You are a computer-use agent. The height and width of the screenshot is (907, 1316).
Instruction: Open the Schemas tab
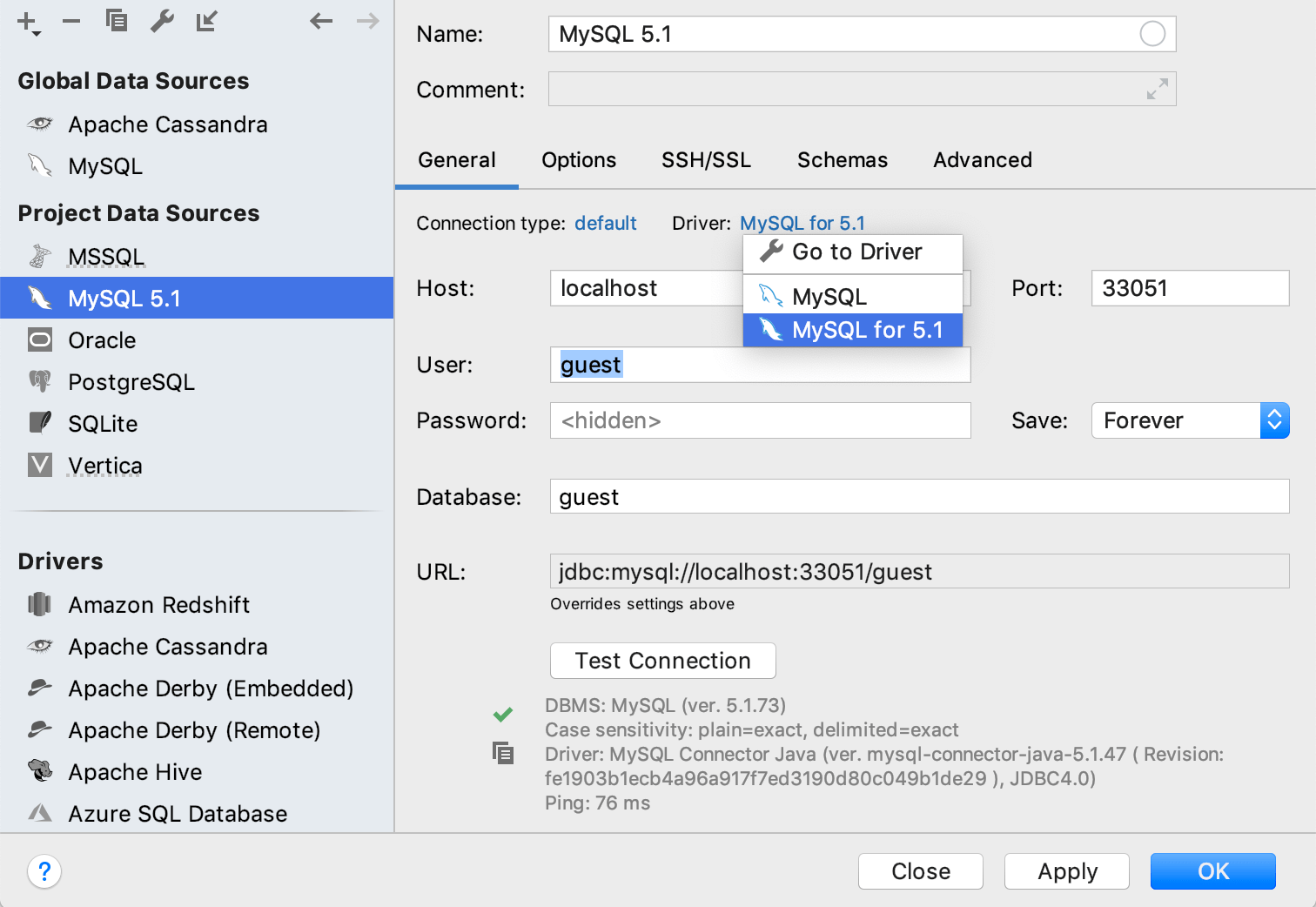click(x=842, y=160)
